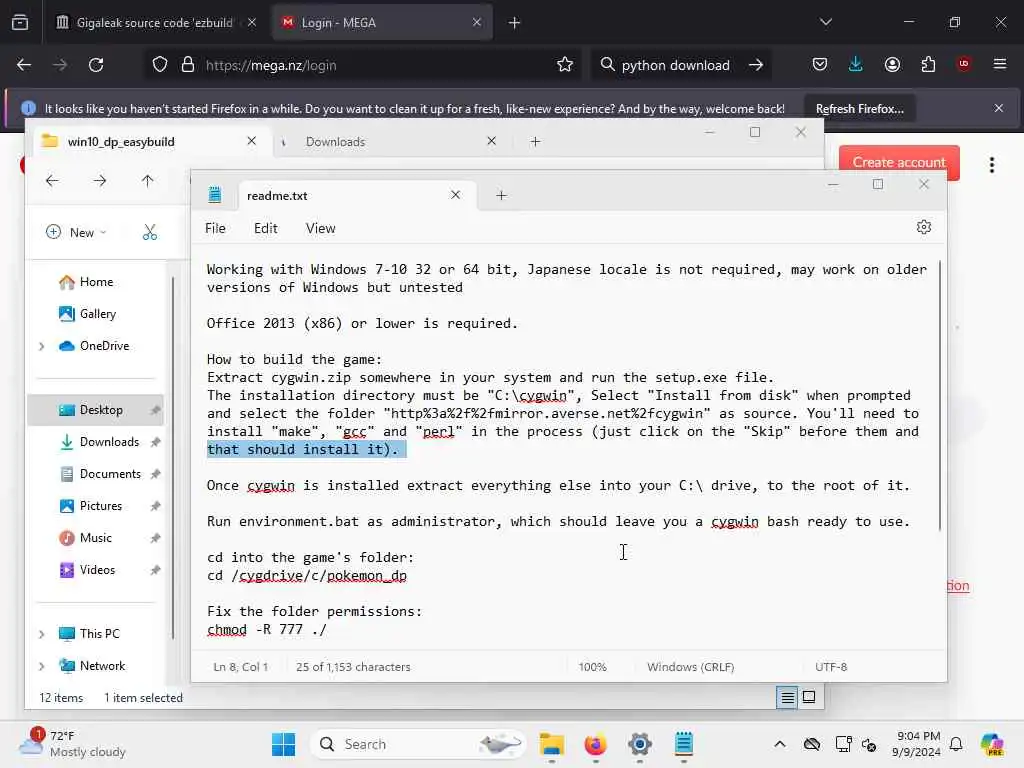1024x768 pixels.
Task: Open Firefox account icon
Action: (892, 64)
